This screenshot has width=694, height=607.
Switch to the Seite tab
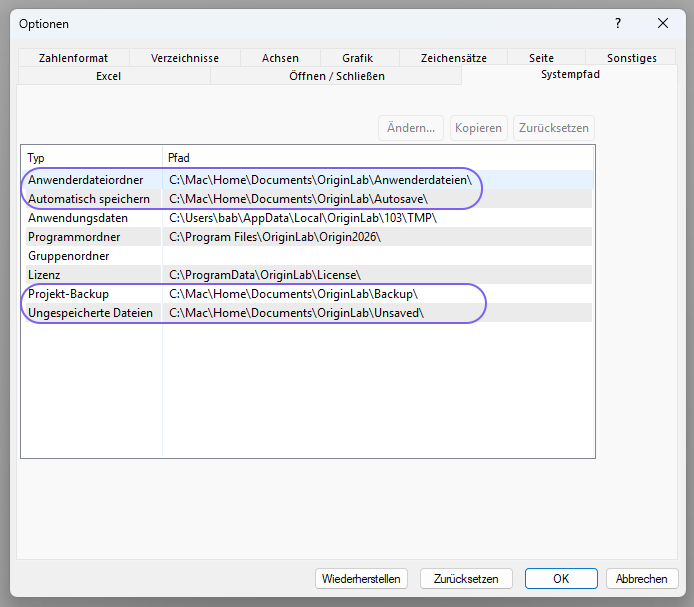[x=541, y=58]
